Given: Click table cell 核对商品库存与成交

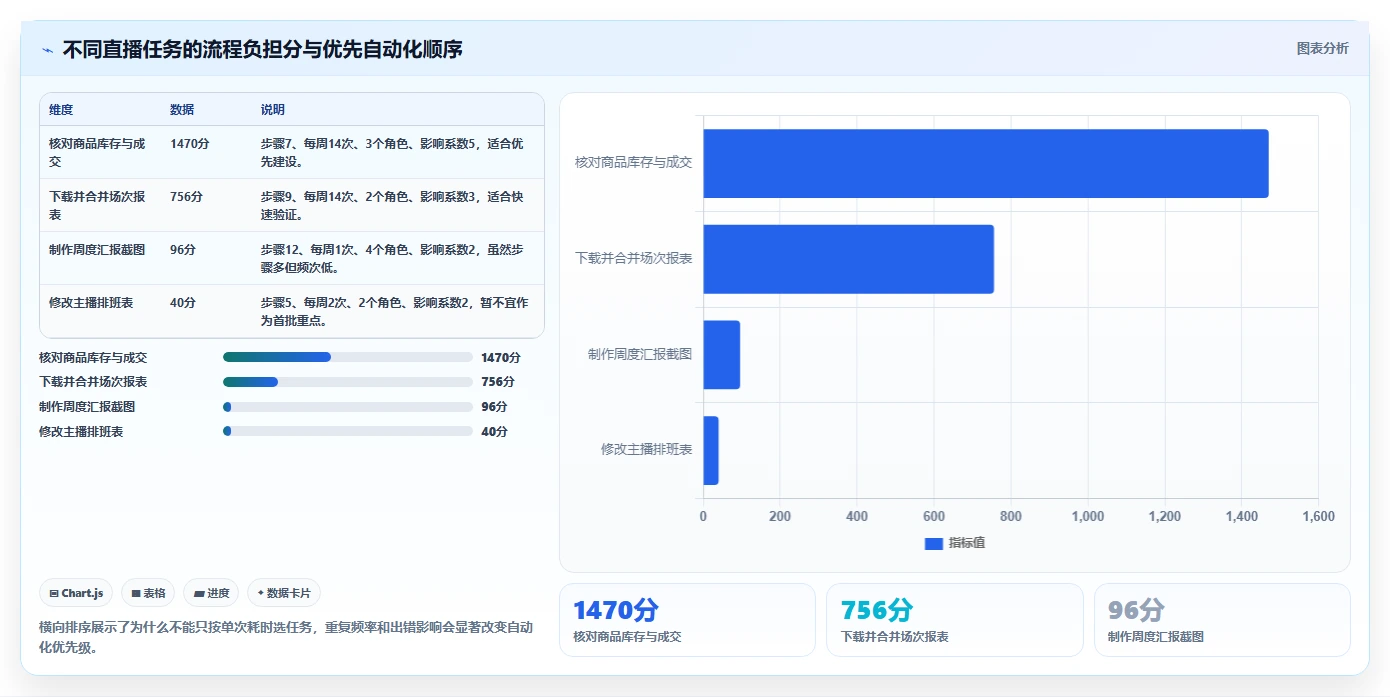Looking at the screenshot, I should point(97,152).
